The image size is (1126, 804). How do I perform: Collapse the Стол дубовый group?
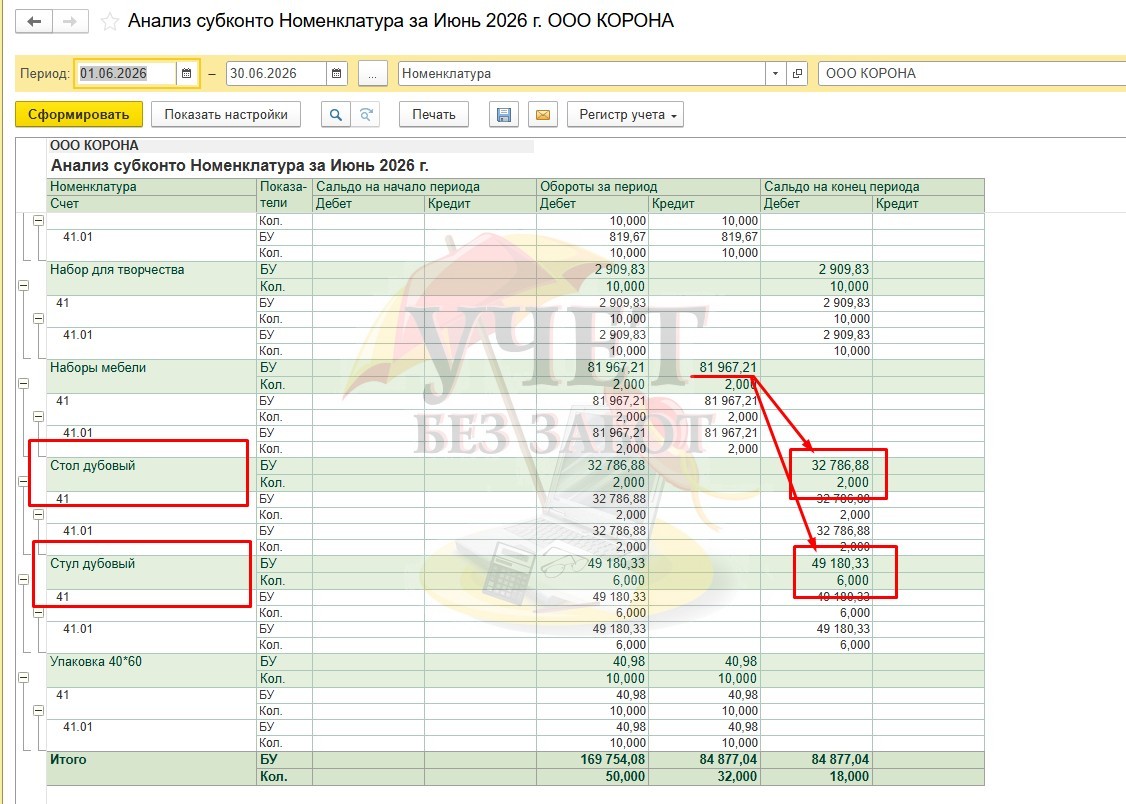(x=24, y=481)
